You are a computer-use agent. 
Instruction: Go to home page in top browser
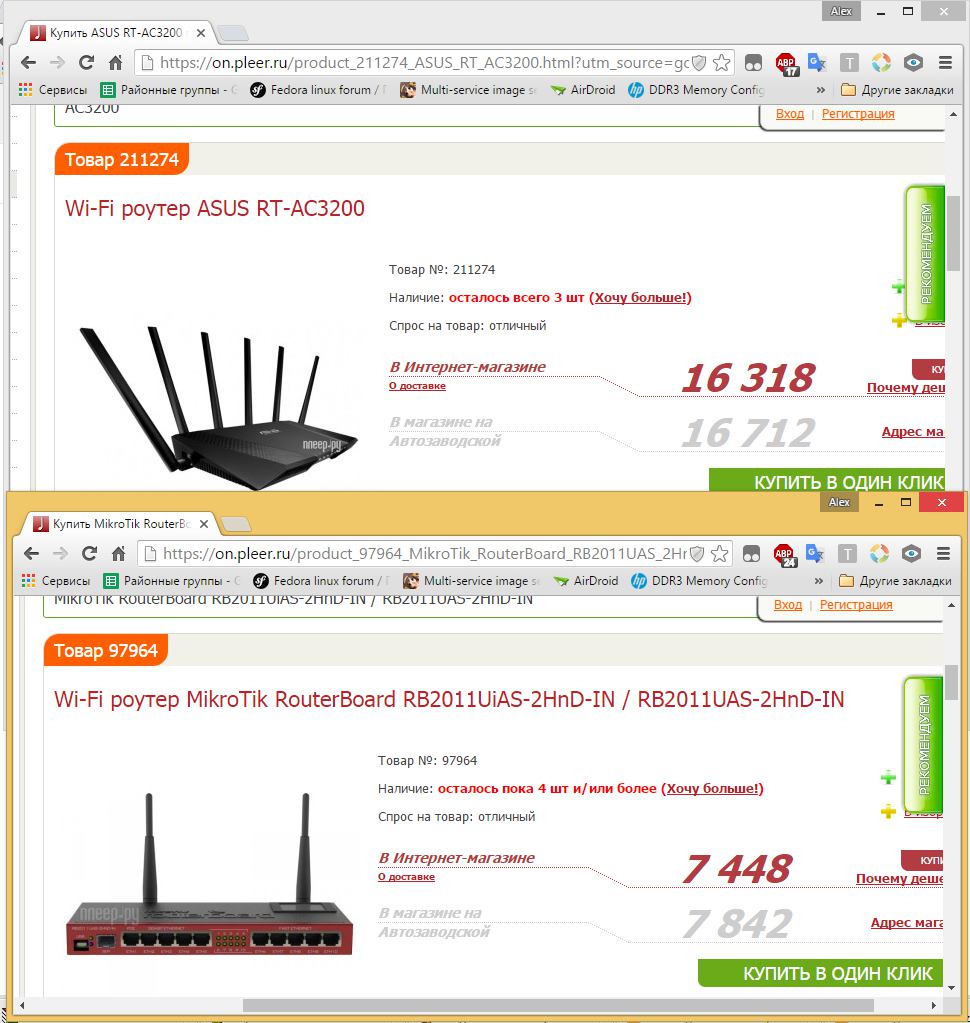point(115,63)
